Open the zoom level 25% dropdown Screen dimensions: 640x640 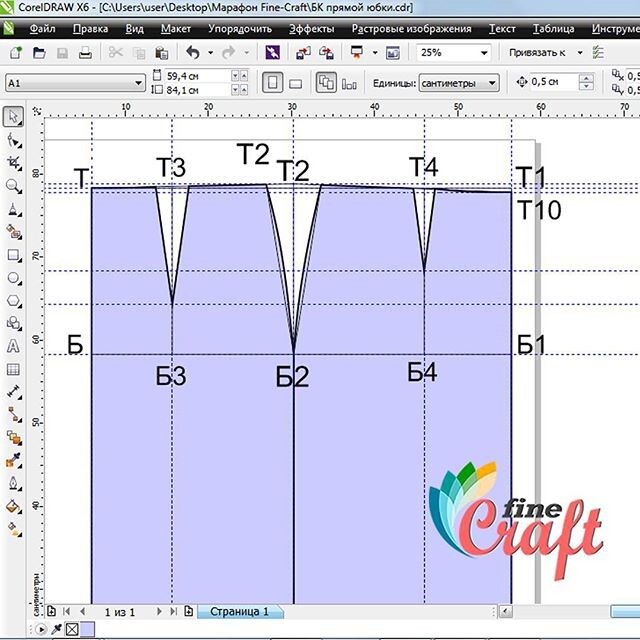pos(484,52)
